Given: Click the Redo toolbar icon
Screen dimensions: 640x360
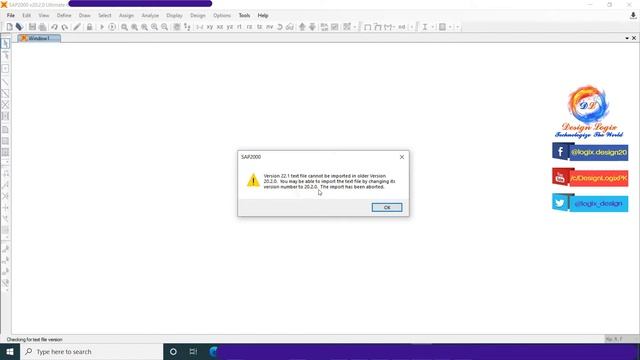Looking at the screenshot, I should pyautogui.click(x=64, y=27).
